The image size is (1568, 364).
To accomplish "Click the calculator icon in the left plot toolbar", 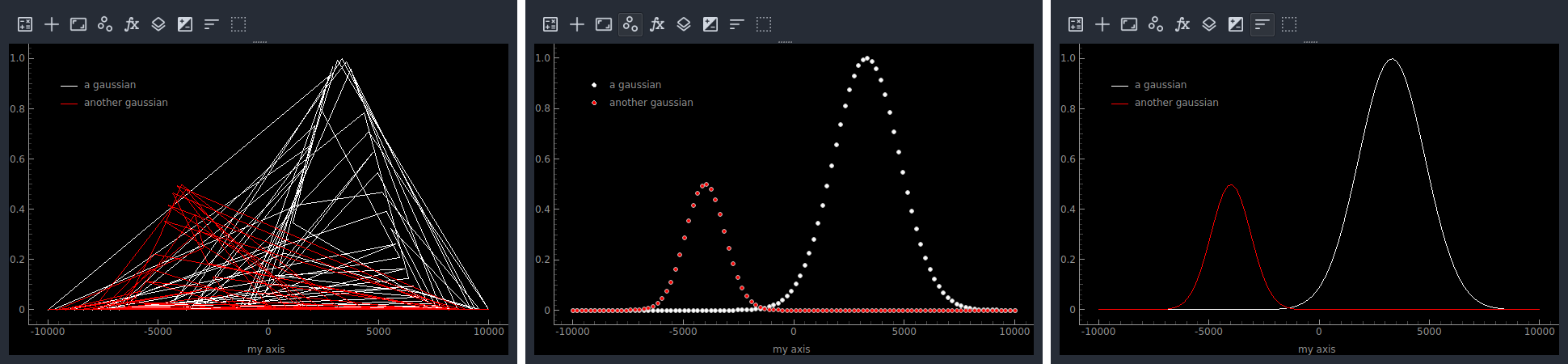I will (25, 24).
